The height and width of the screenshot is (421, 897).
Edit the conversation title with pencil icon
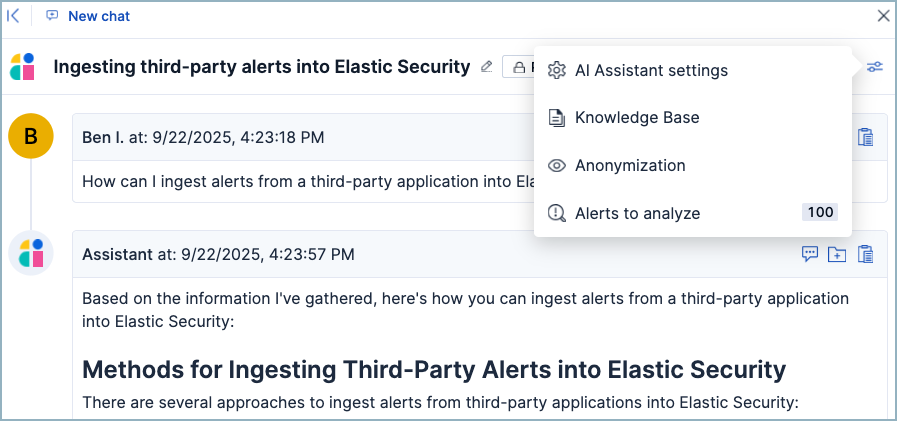click(x=487, y=67)
